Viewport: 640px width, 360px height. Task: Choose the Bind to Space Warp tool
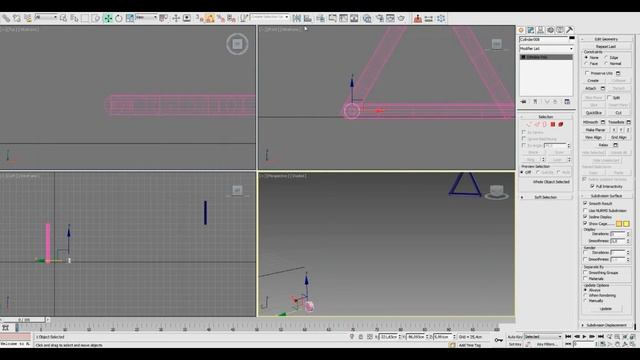click(27, 18)
